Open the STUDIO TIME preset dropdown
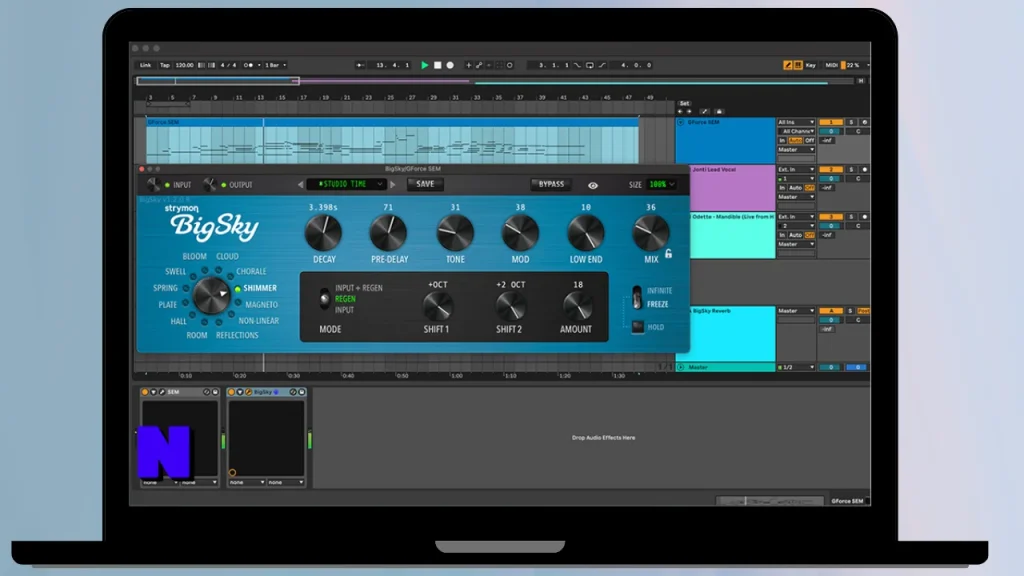This screenshot has height=576, width=1024. tap(346, 184)
